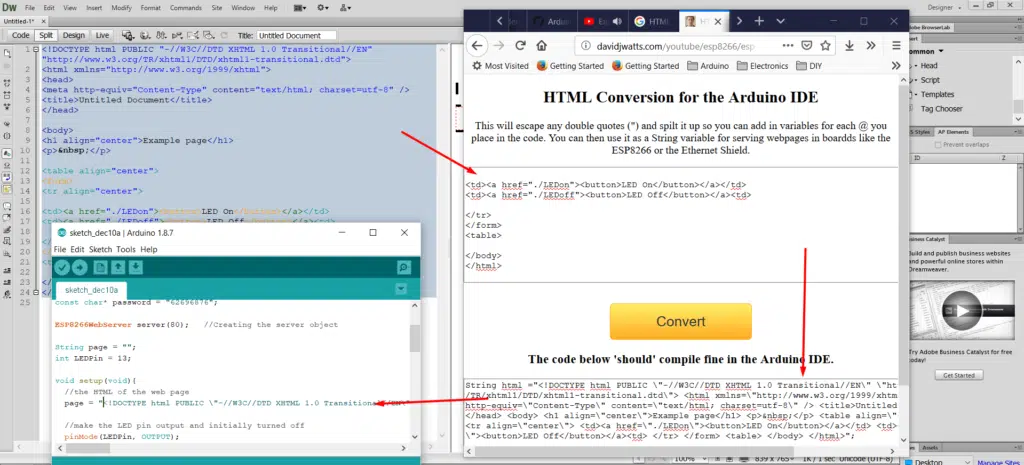Switch Dreamweaver to Design view
The height and width of the screenshot is (465, 1024).
[74, 35]
